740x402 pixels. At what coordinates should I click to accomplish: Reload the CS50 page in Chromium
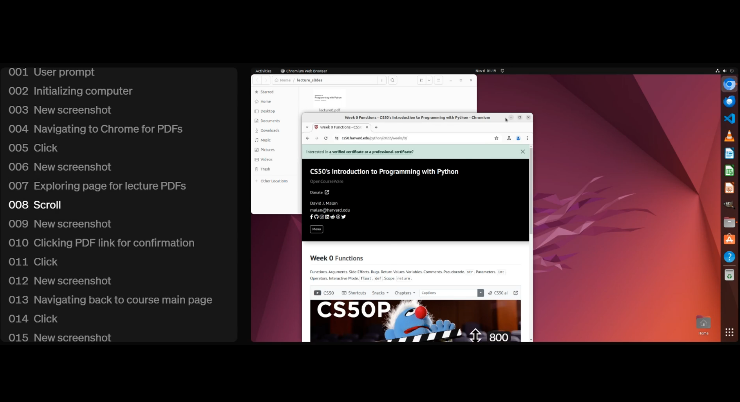[x=327, y=138]
